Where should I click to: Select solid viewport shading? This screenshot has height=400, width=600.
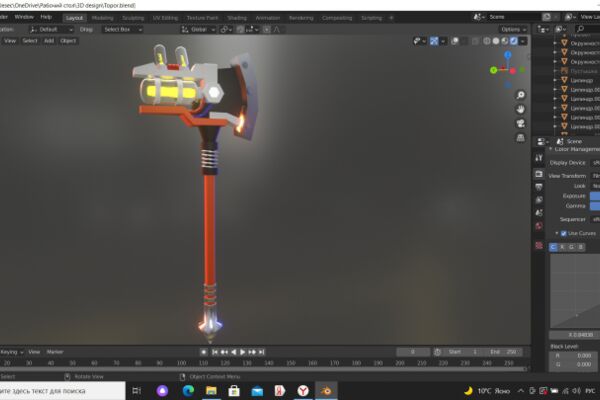click(x=496, y=41)
